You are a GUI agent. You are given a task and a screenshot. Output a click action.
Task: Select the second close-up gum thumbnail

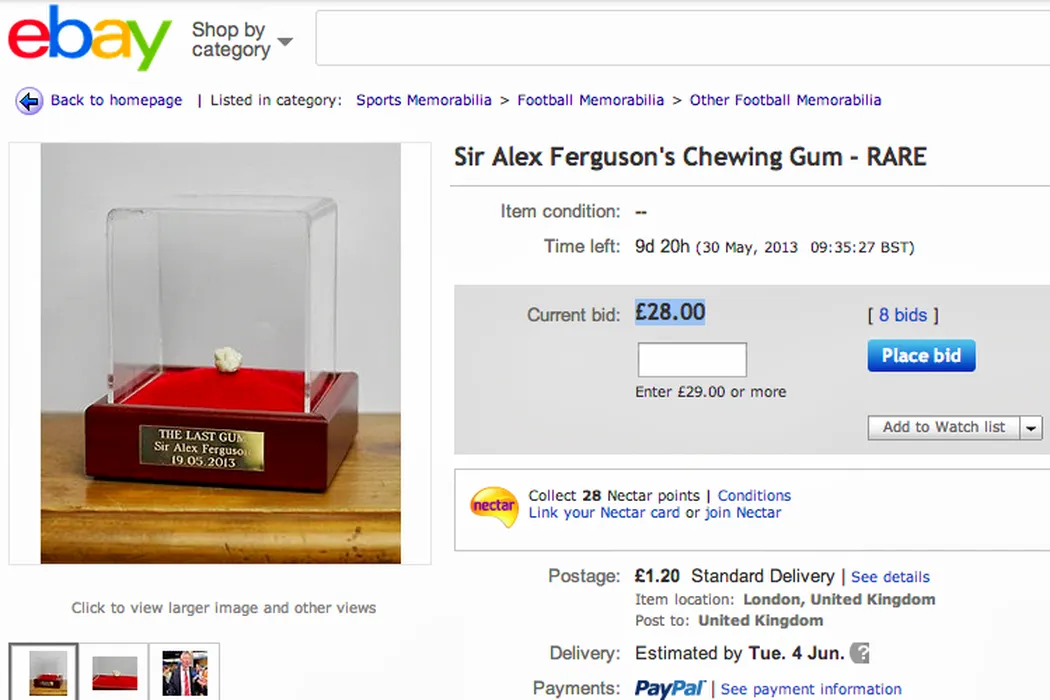114,672
